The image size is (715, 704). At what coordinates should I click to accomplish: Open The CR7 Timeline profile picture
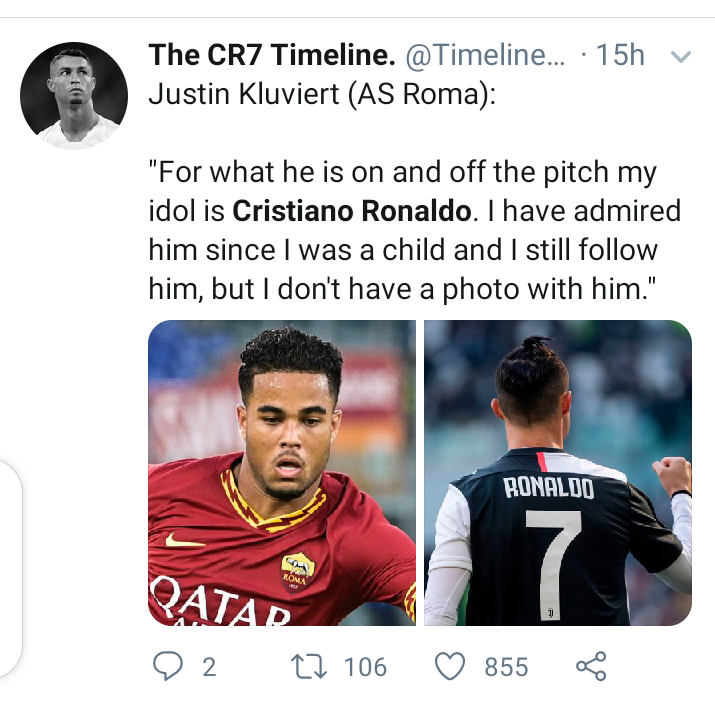tap(74, 95)
